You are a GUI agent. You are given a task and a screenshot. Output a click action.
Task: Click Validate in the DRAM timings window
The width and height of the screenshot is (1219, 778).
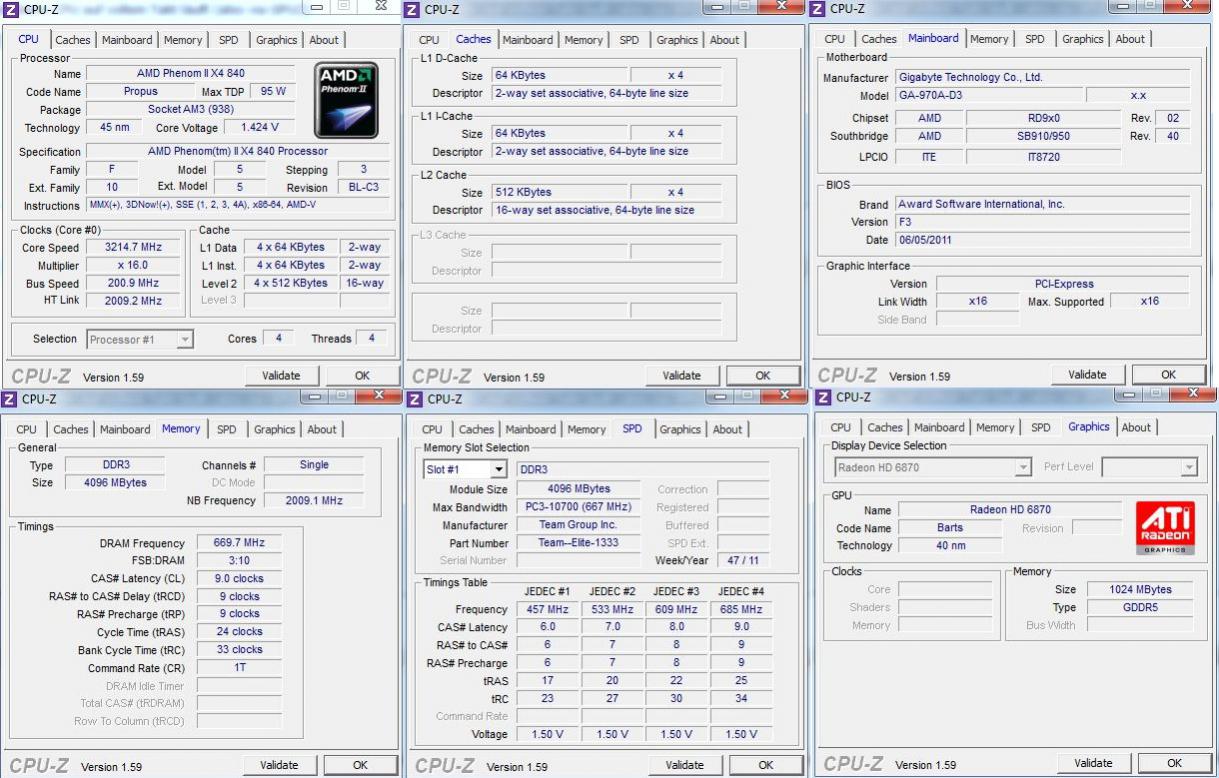(x=279, y=764)
